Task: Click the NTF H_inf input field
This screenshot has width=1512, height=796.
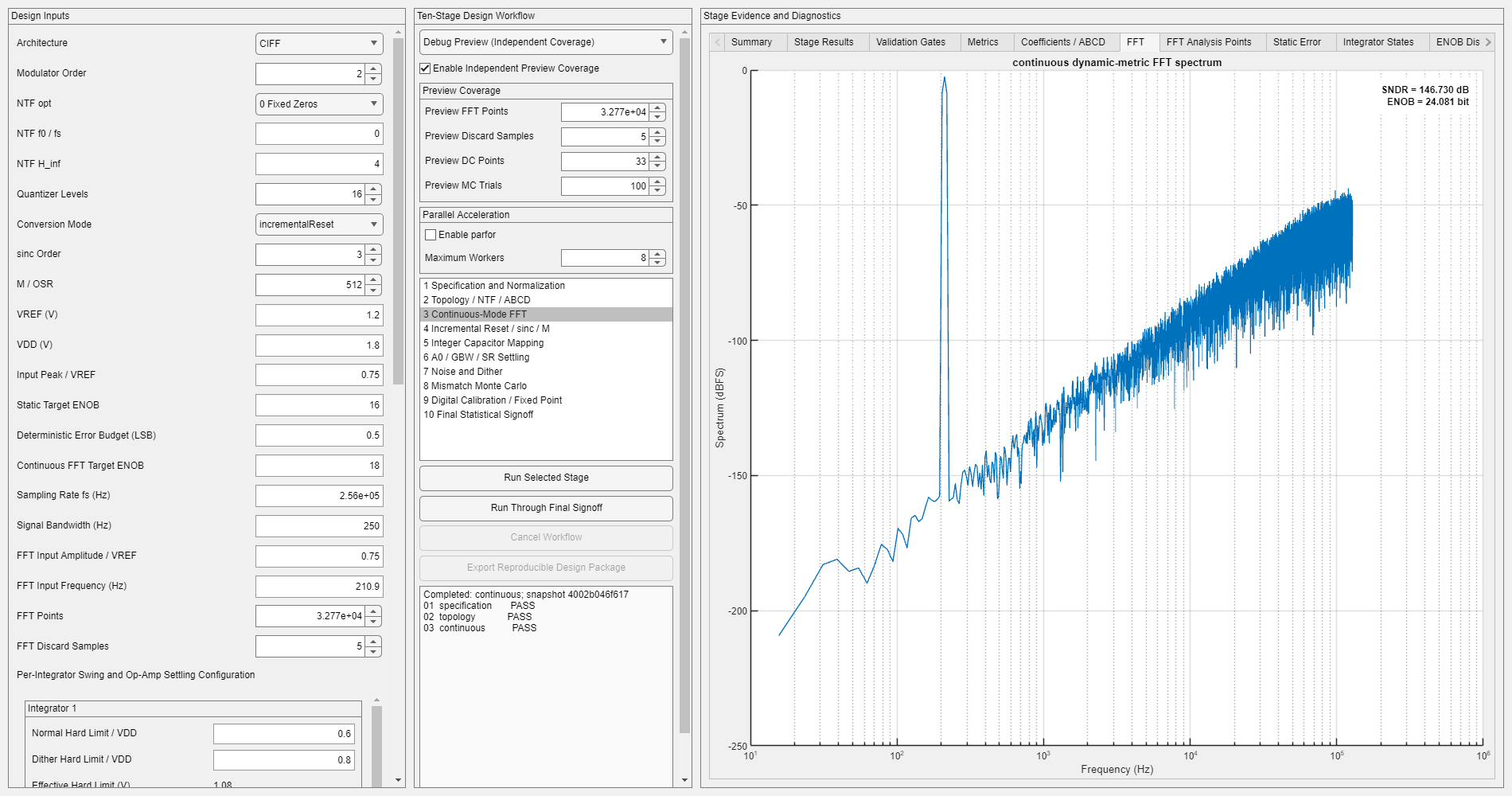Action: click(x=319, y=164)
